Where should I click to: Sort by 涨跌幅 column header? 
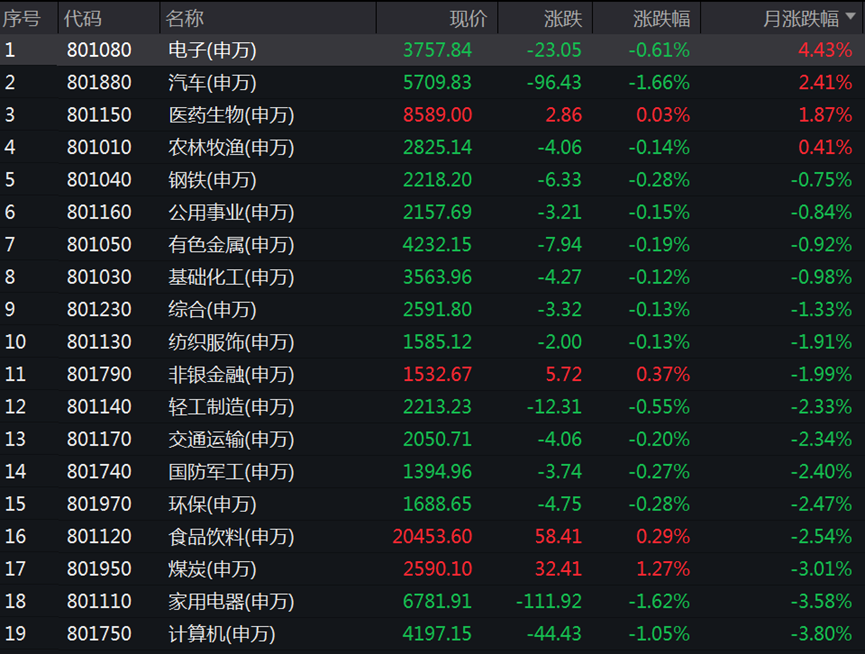[661, 18]
